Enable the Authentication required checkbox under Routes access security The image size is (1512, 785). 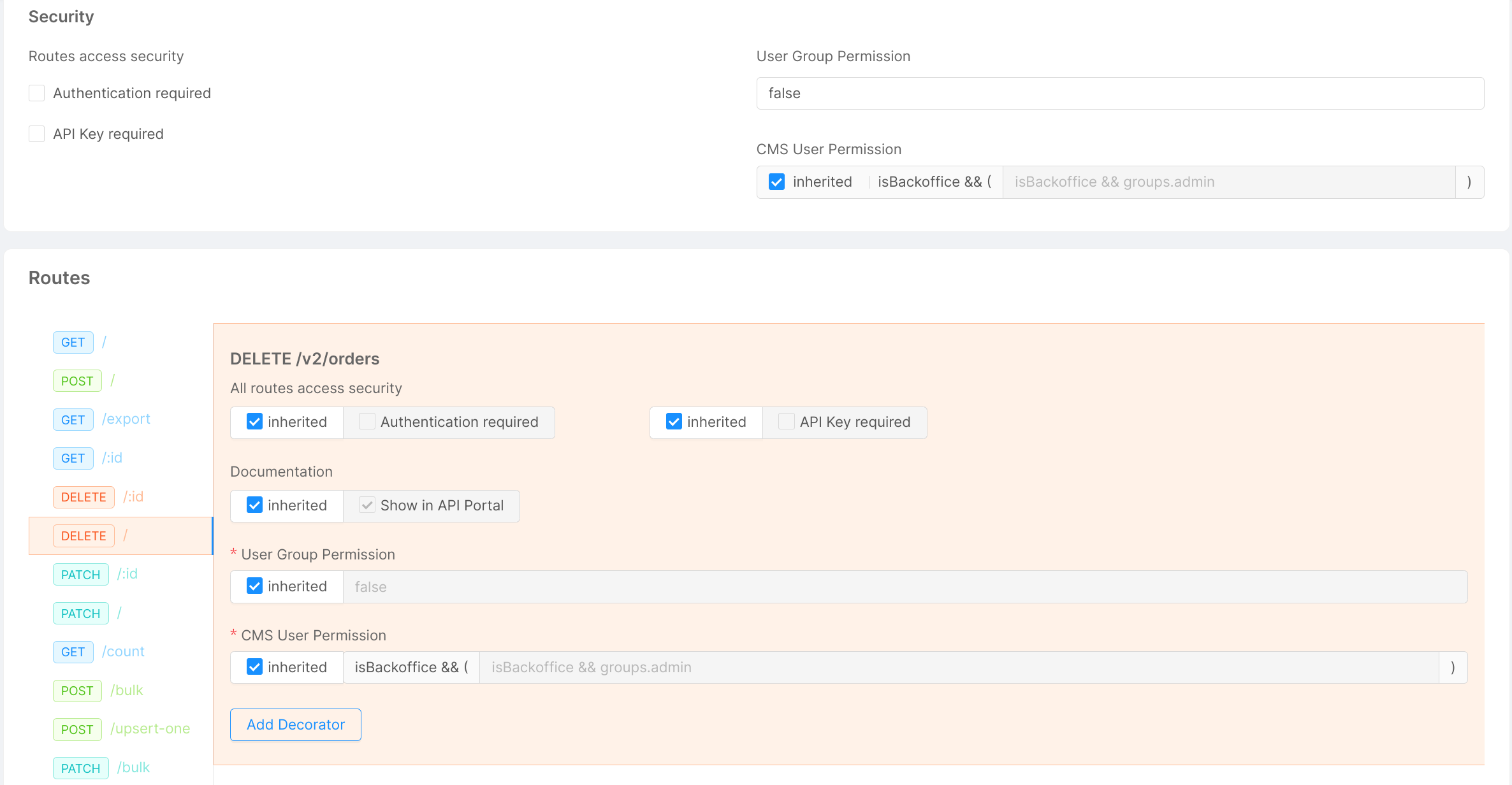pos(37,93)
